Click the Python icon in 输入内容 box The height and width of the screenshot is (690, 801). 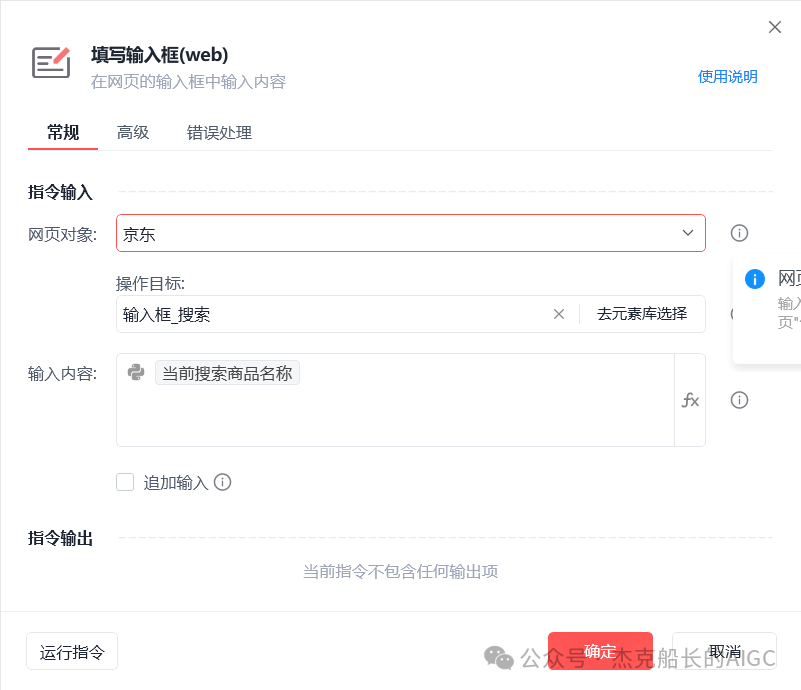tap(136, 372)
